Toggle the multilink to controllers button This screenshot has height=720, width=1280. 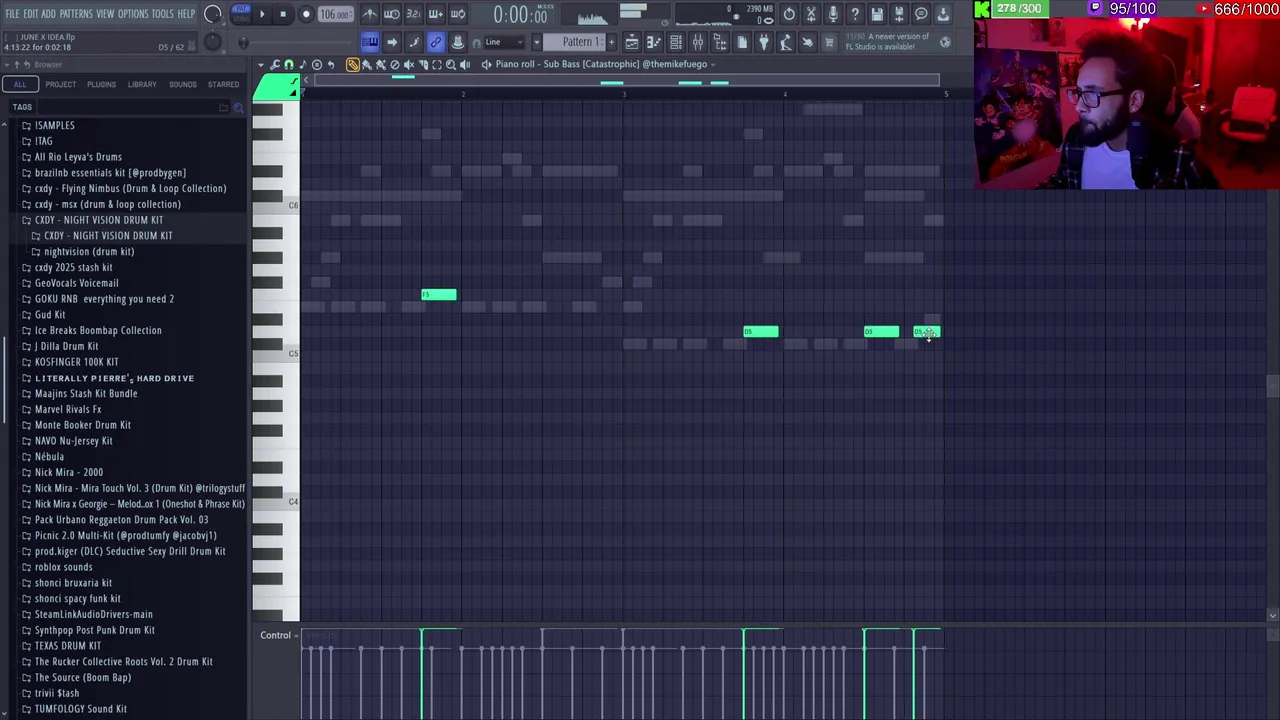(x=436, y=42)
